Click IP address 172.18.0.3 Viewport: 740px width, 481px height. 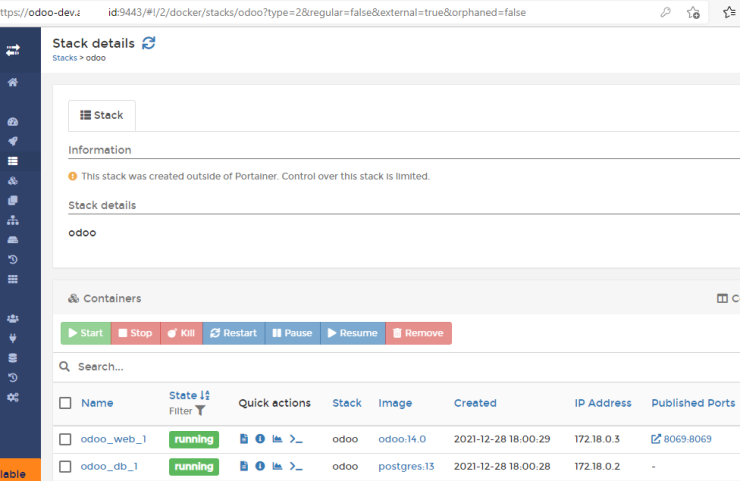(x=597, y=439)
